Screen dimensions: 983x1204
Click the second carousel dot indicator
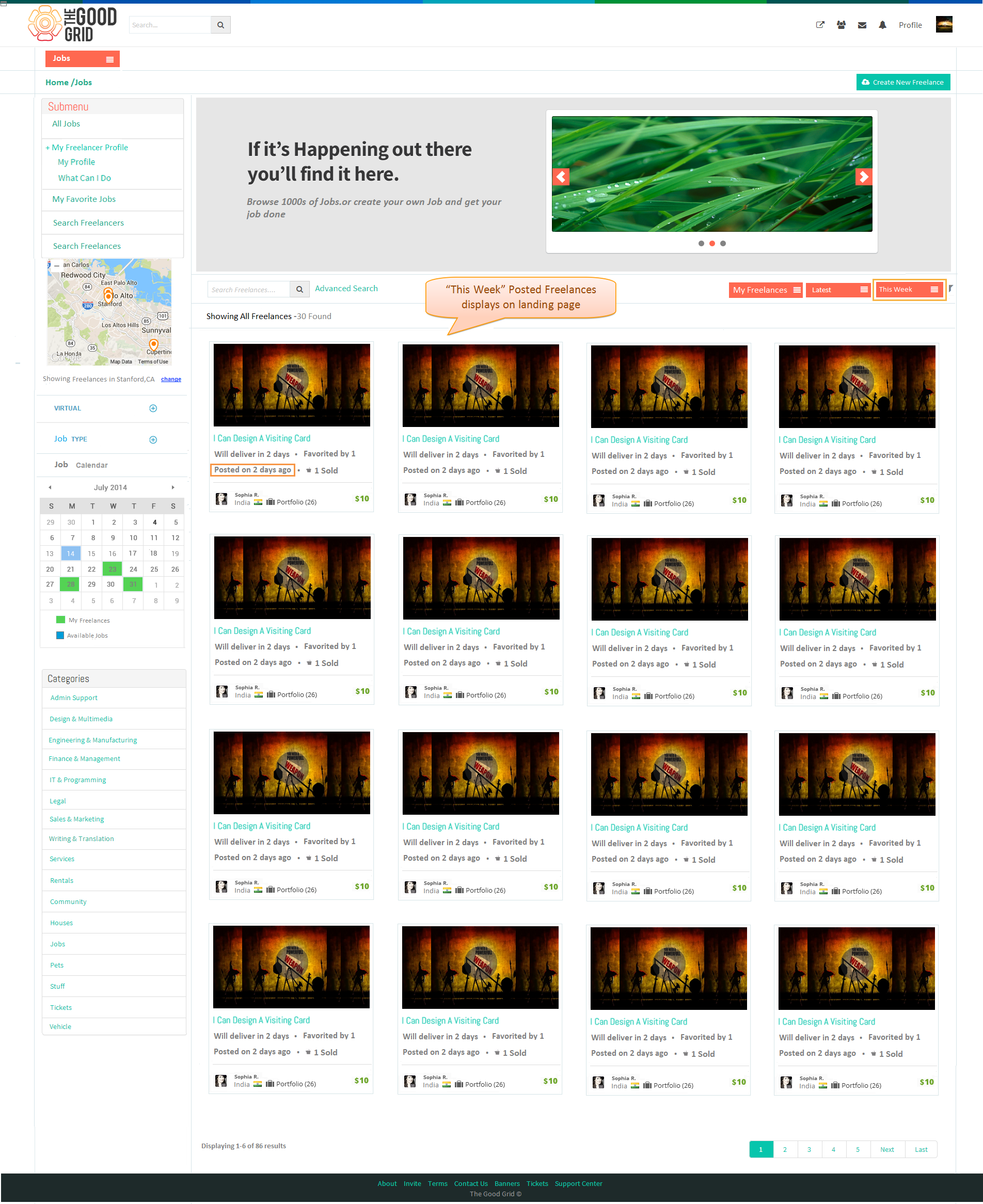coord(712,244)
